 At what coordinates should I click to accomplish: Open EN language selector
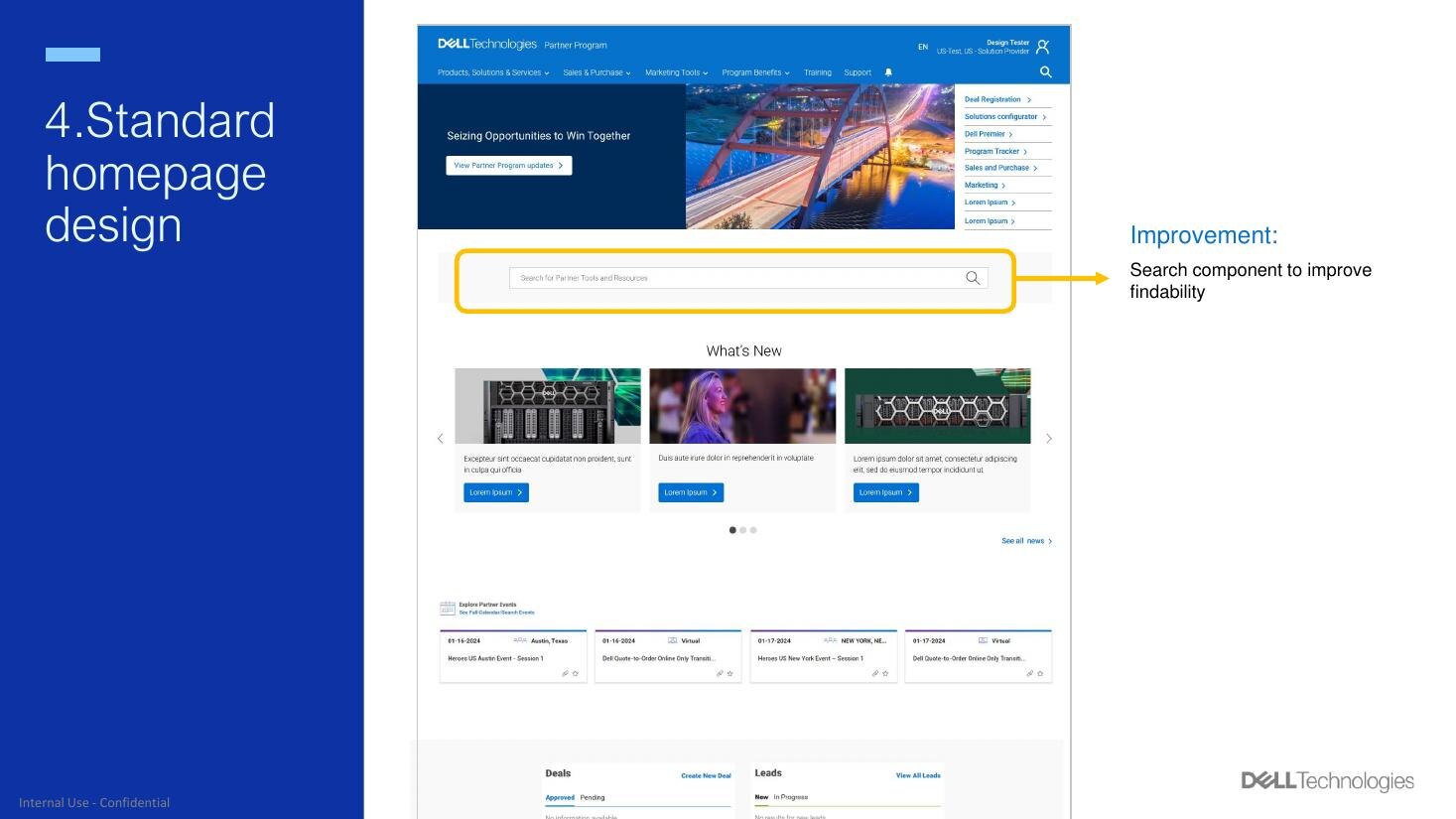click(x=923, y=47)
